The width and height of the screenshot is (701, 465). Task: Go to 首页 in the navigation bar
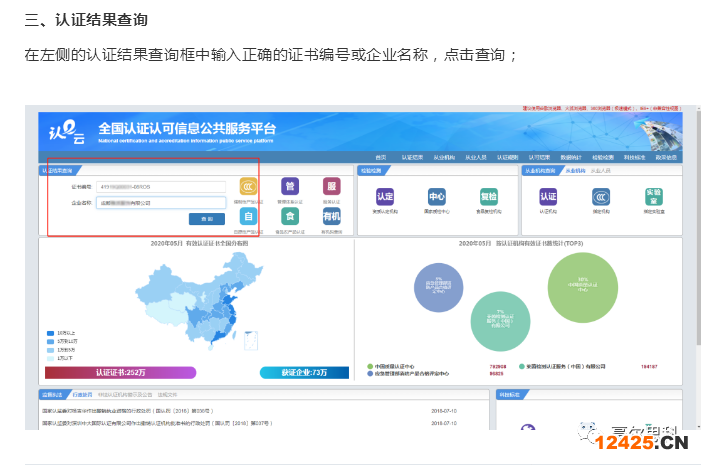tap(380, 157)
